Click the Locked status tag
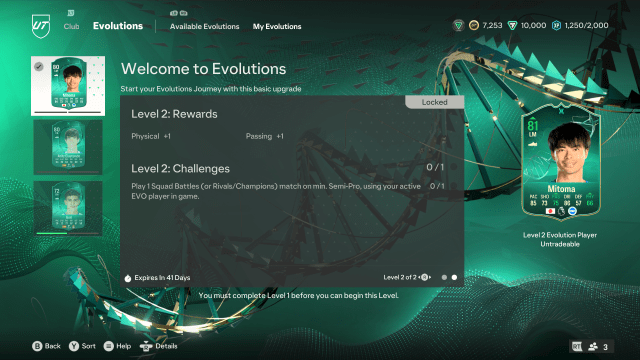Screen dimensions: 640x360 (434, 102)
